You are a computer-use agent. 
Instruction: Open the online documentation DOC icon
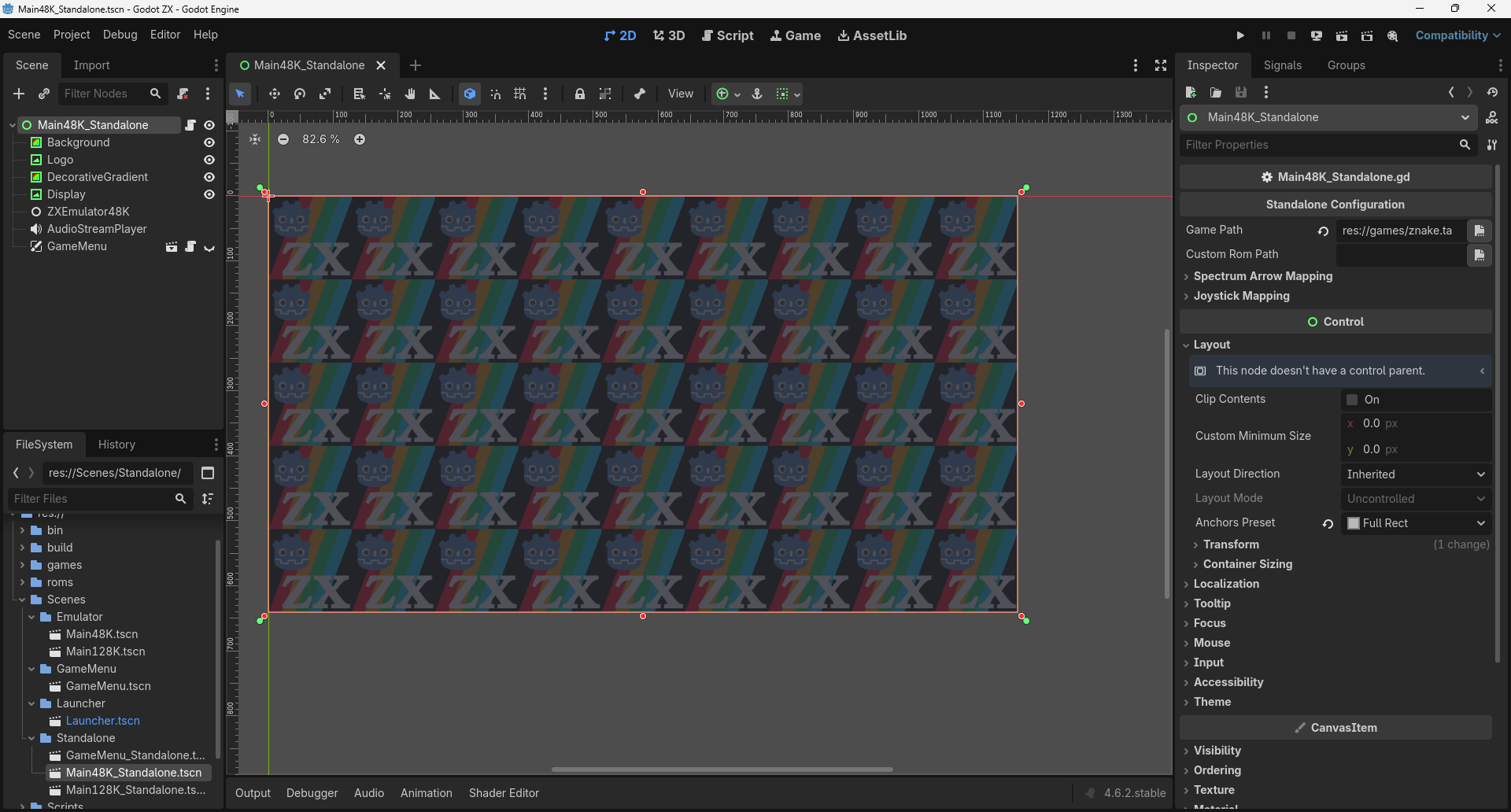click(1491, 117)
